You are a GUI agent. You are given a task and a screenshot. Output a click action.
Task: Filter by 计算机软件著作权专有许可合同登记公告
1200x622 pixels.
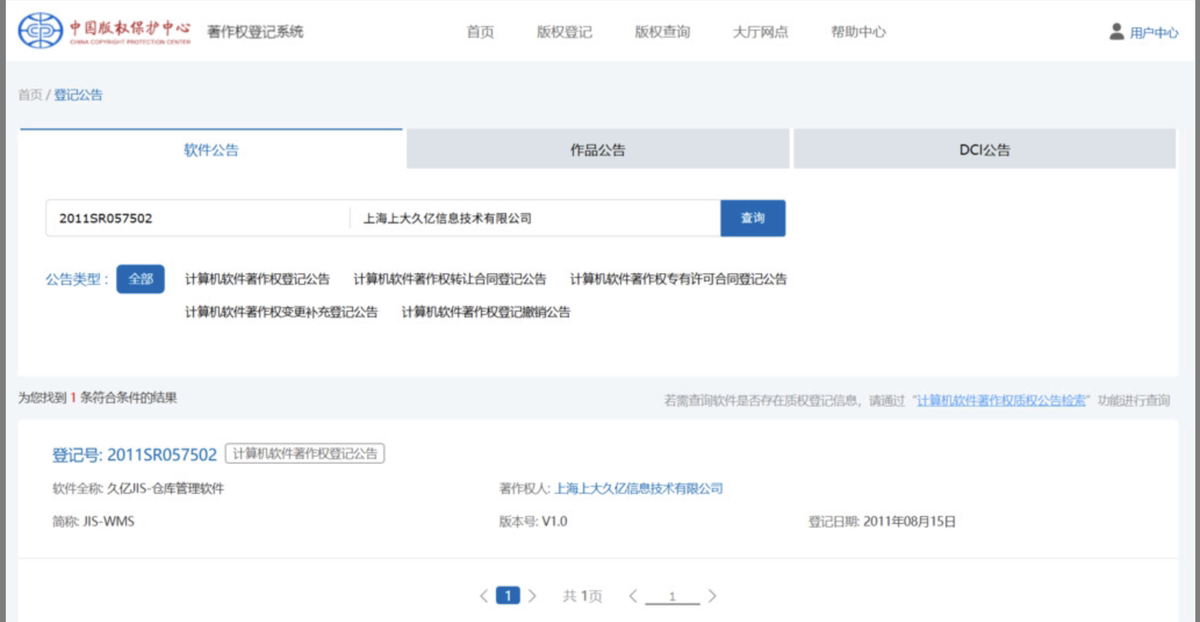point(678,279)
